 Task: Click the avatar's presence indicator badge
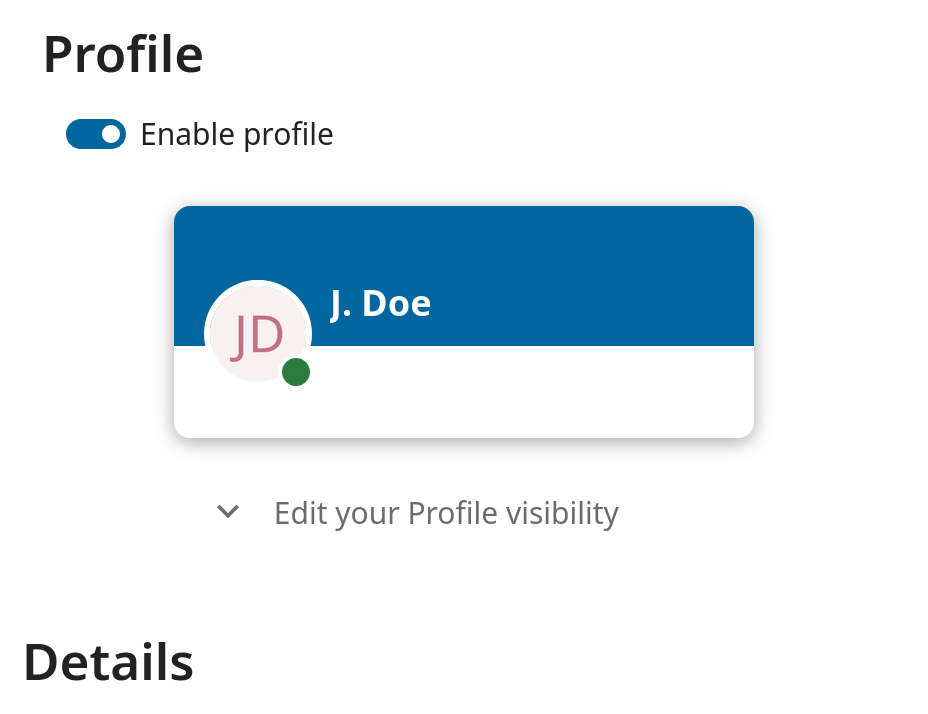(296, 372)
